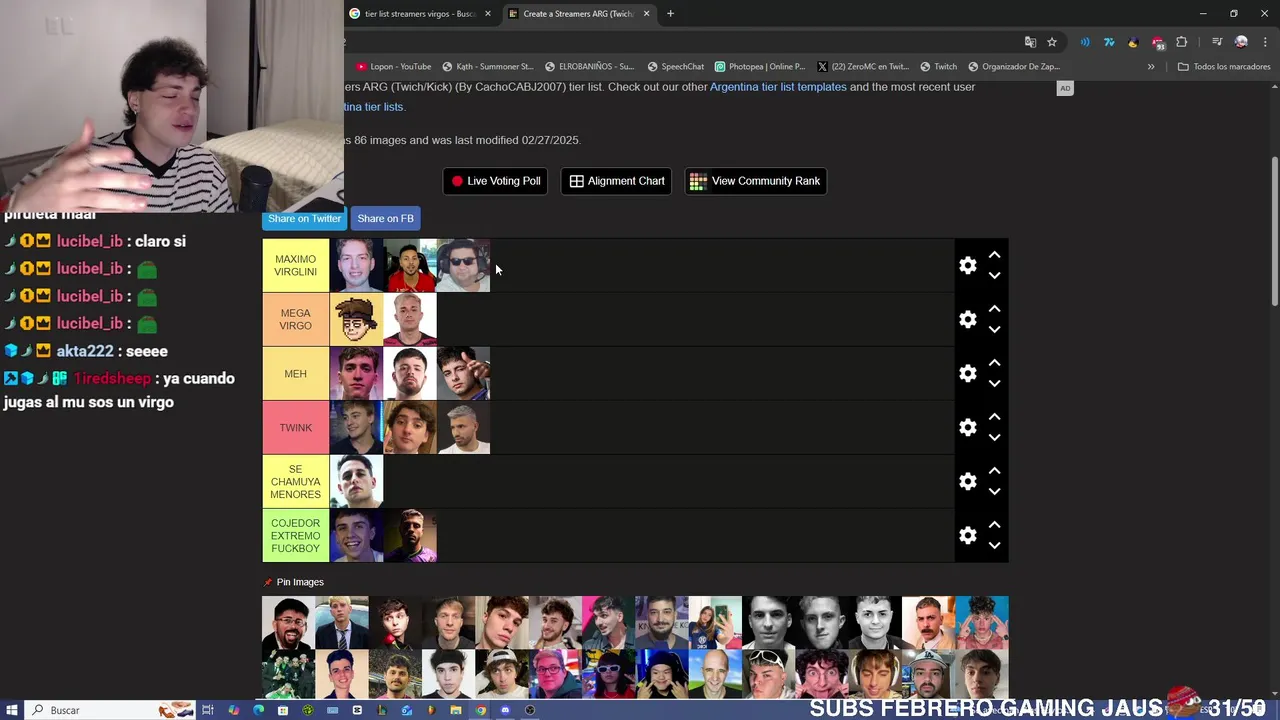This screenshot has width=1280, height=720.
Task: Expand the hidden bookmarks chevron
Action: (x=1151, y=67)
